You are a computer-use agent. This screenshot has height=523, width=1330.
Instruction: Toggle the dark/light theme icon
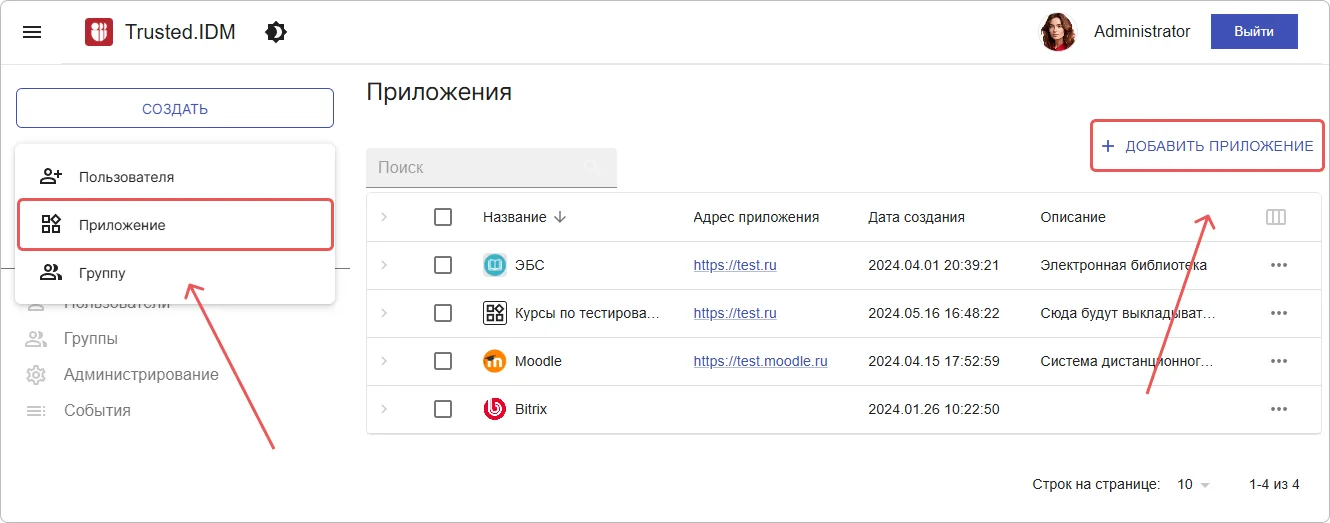coord(275,32)
